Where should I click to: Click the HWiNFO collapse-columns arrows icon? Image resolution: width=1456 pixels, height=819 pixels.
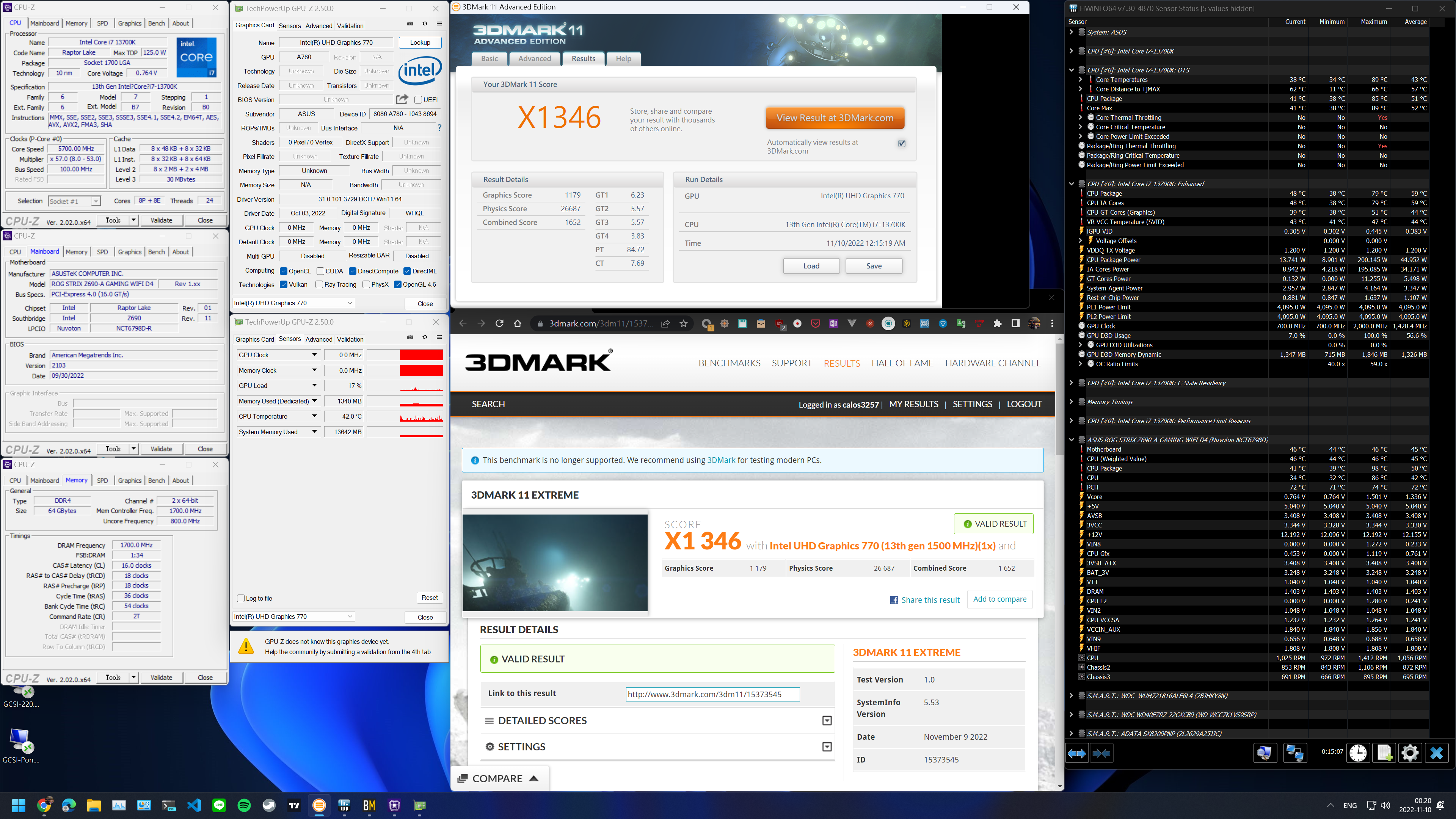[1101, 753]
